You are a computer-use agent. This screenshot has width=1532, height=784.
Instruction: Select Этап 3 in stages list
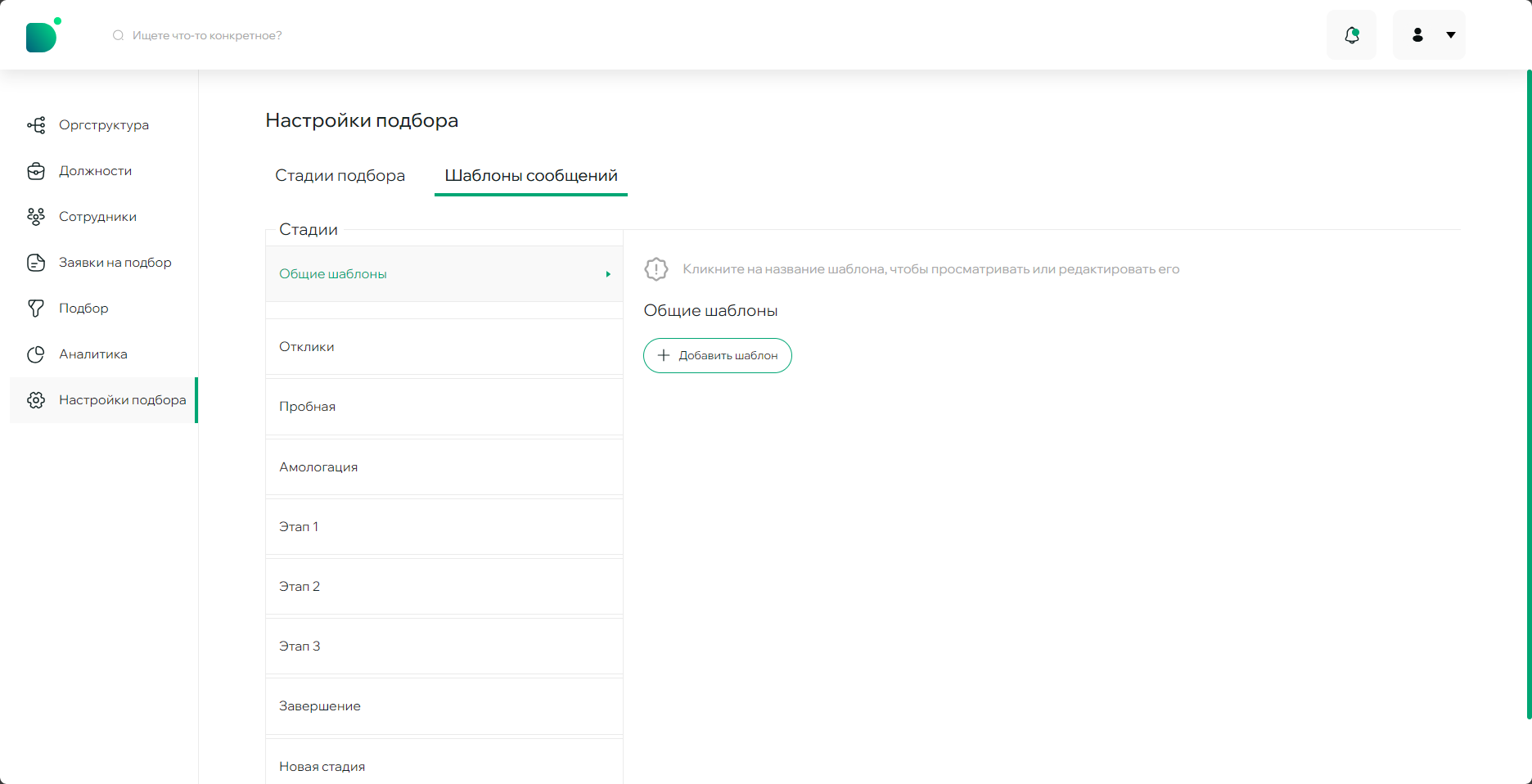tap(444, 647)
